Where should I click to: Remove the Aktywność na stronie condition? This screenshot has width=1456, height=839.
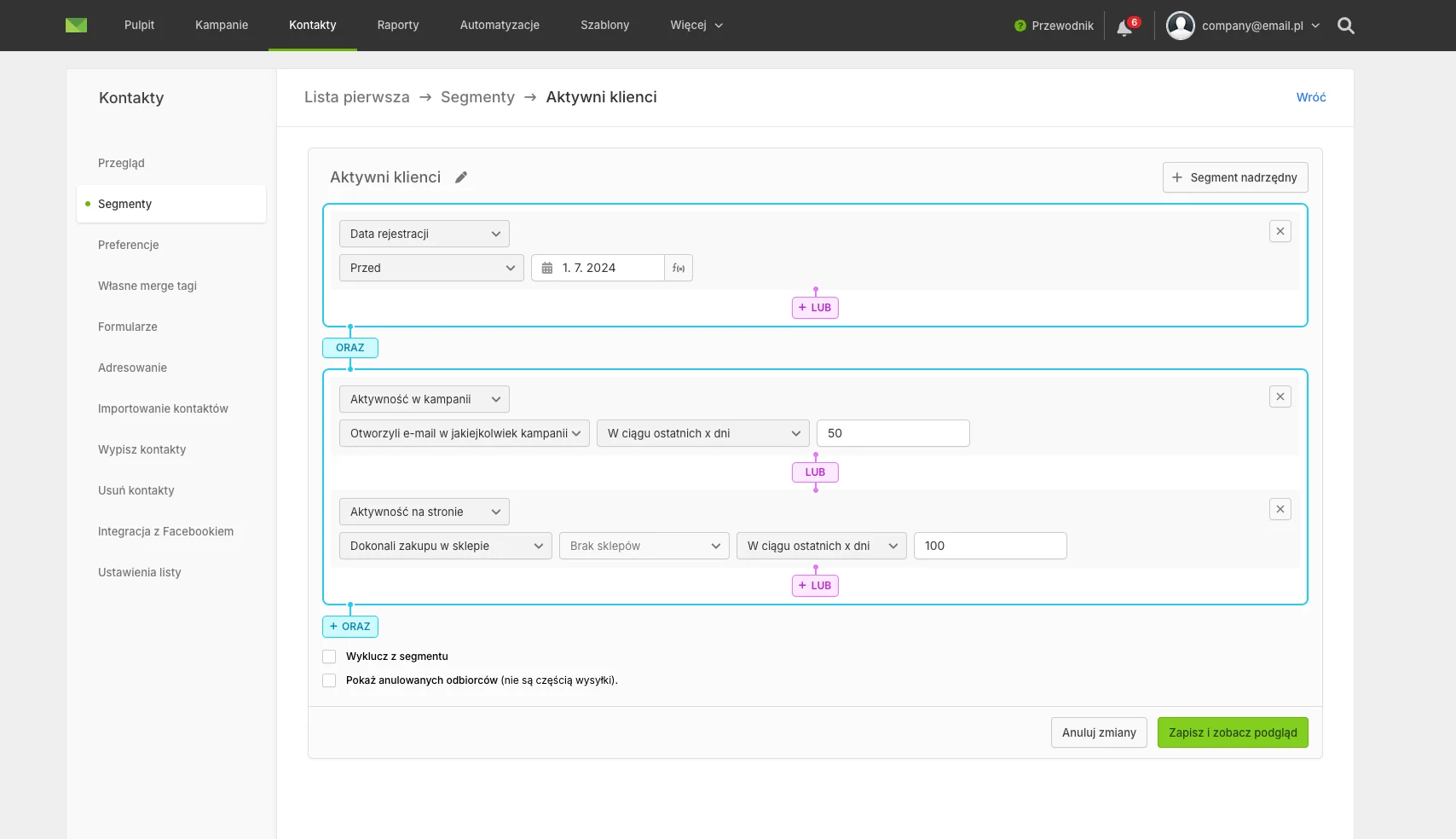click(x=1280, y=509)
